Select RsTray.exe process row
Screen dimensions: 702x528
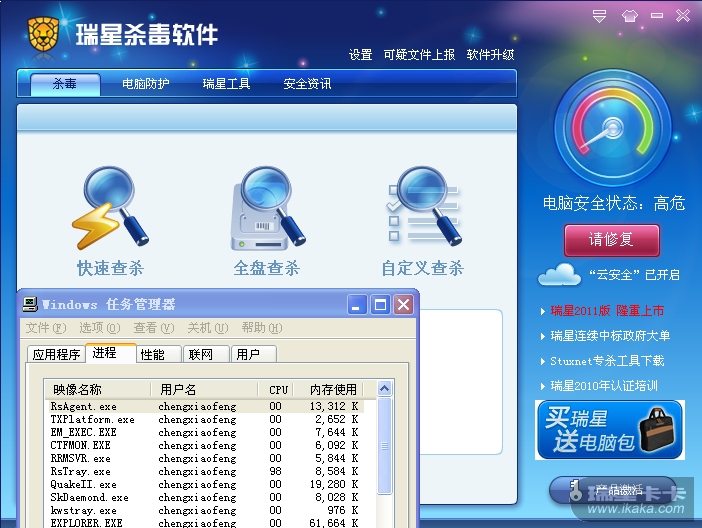coord(206,471)
